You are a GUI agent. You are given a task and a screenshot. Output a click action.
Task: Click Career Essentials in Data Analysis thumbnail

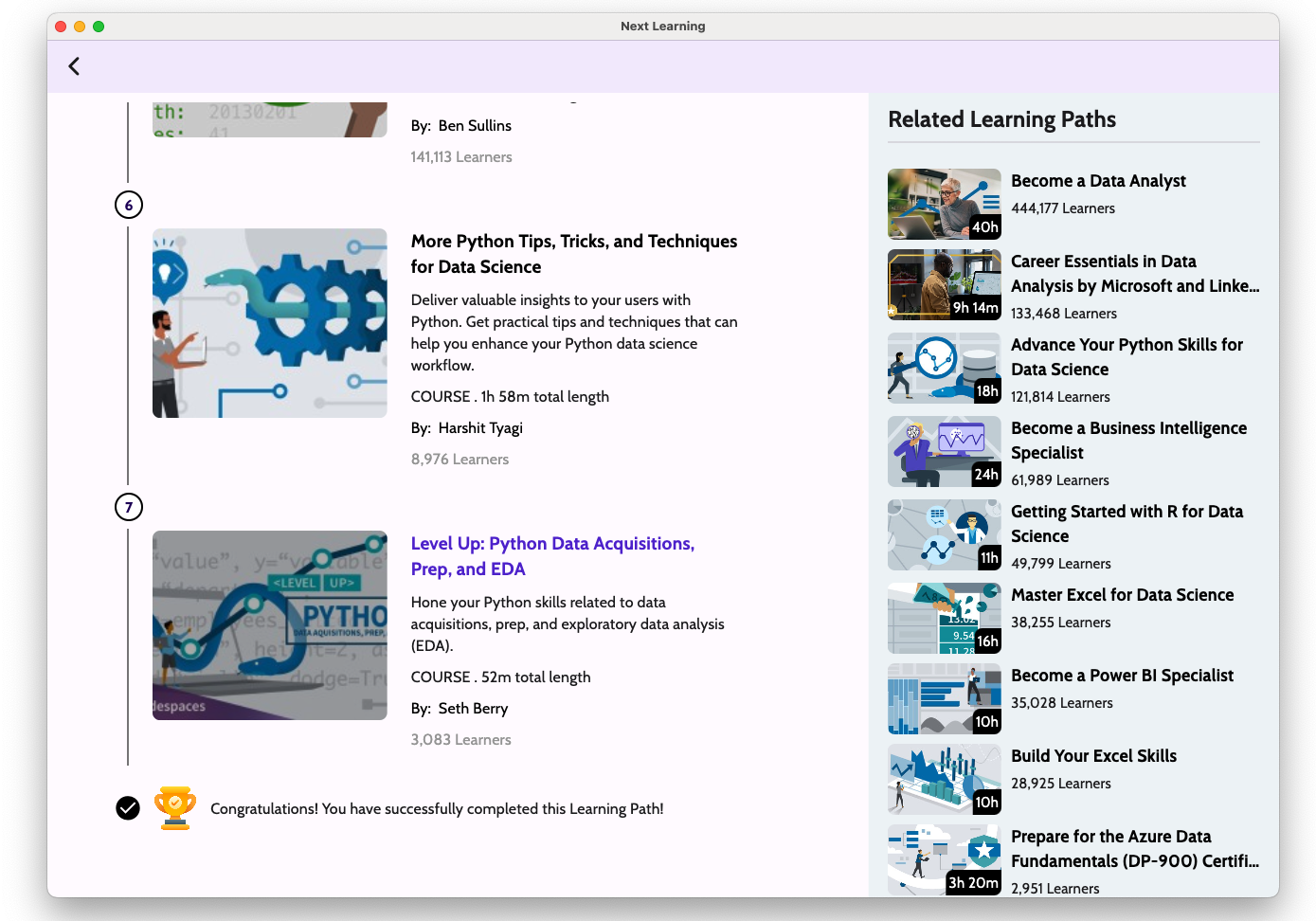(944, 285)
